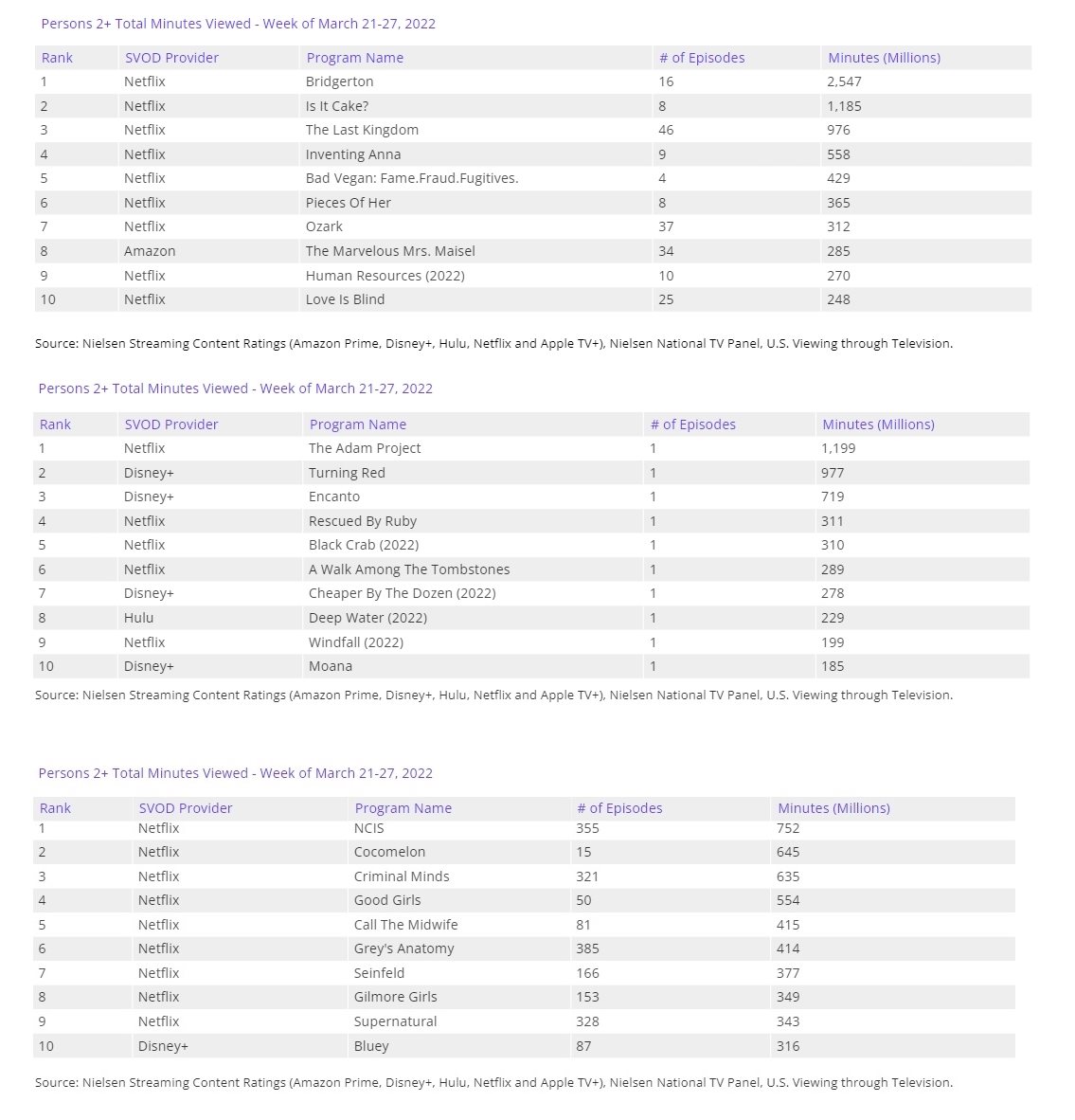Screen dimensions: 1075x1120
Task: Select the NCIS program name
Action: pos(368,828)
